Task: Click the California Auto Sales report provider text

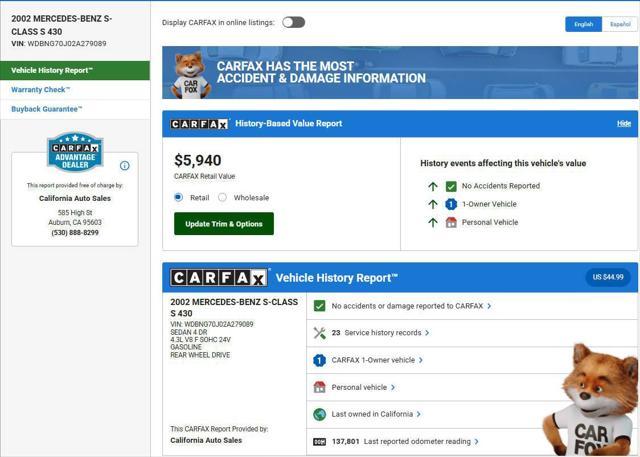Action: pos(206,440)
